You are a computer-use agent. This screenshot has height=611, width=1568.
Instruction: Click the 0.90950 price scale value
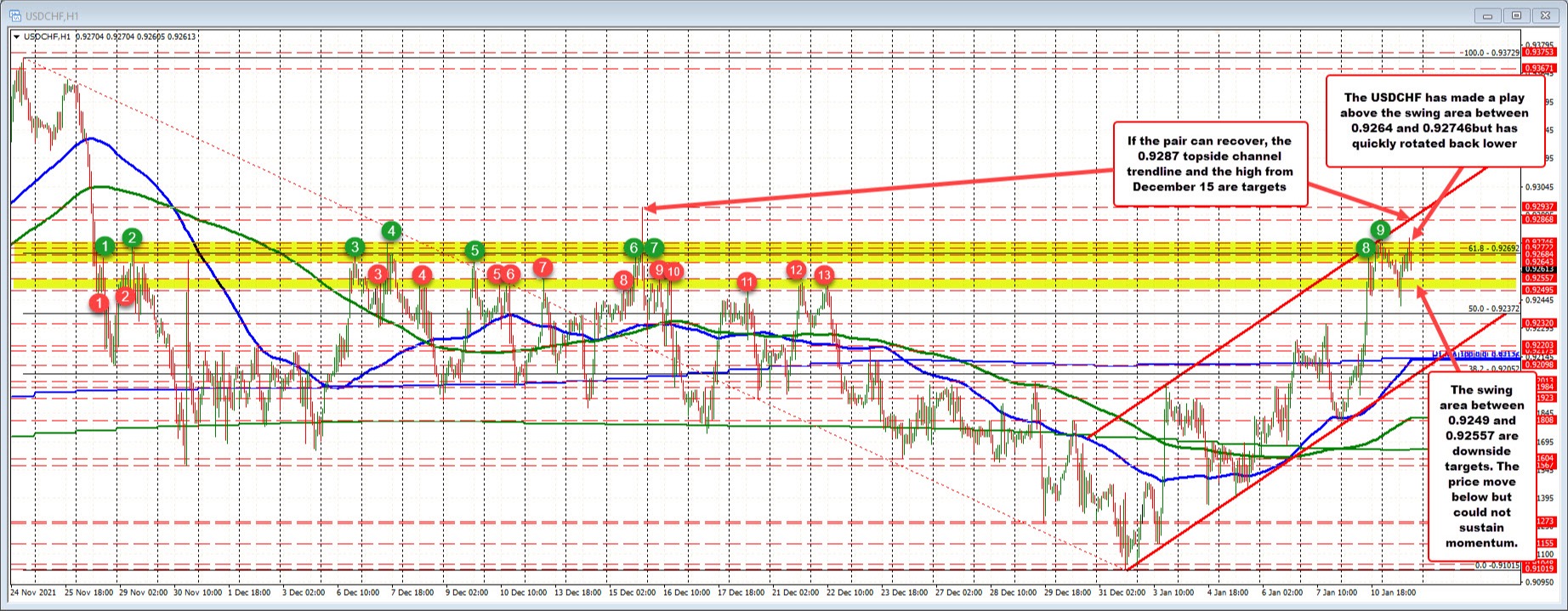tap(1540, 582)
